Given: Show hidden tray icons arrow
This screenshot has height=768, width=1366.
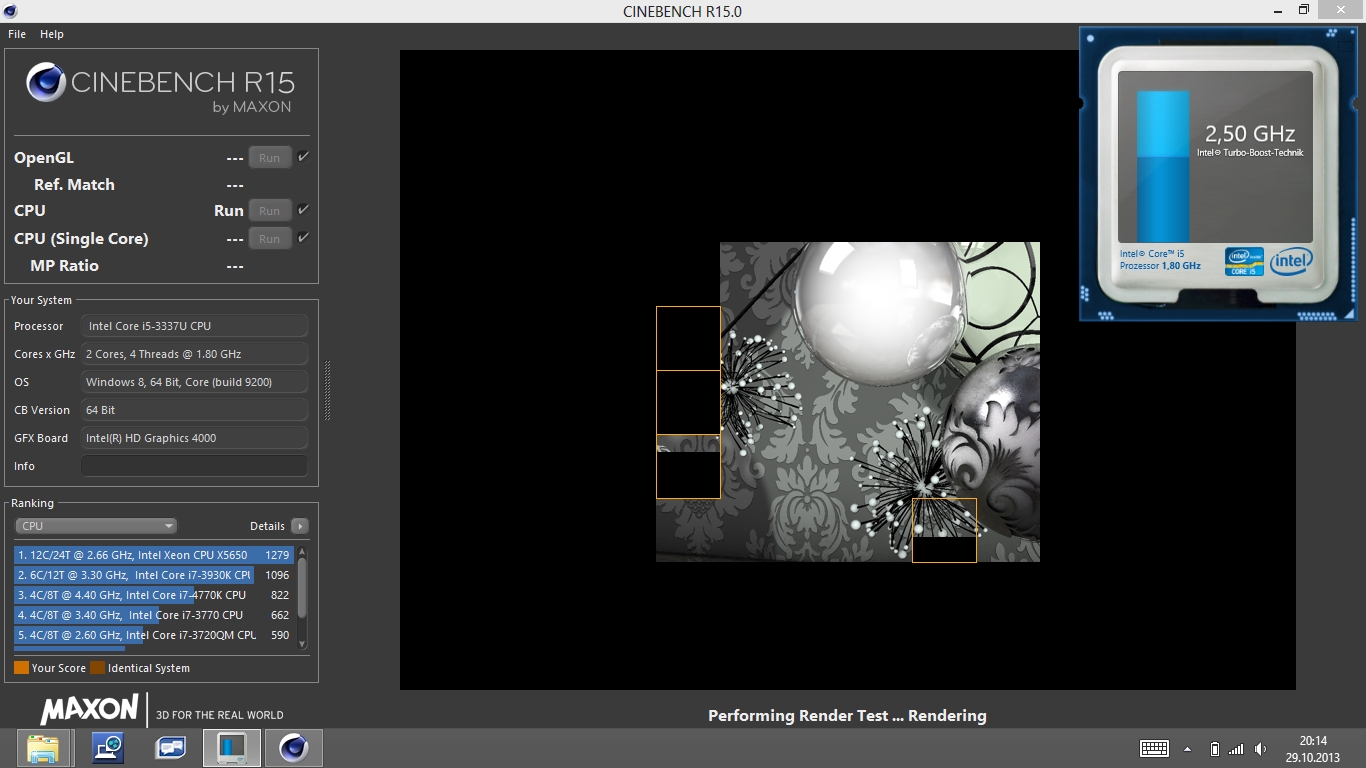Looking at the screenshot, I should [x=1188, y=749].
